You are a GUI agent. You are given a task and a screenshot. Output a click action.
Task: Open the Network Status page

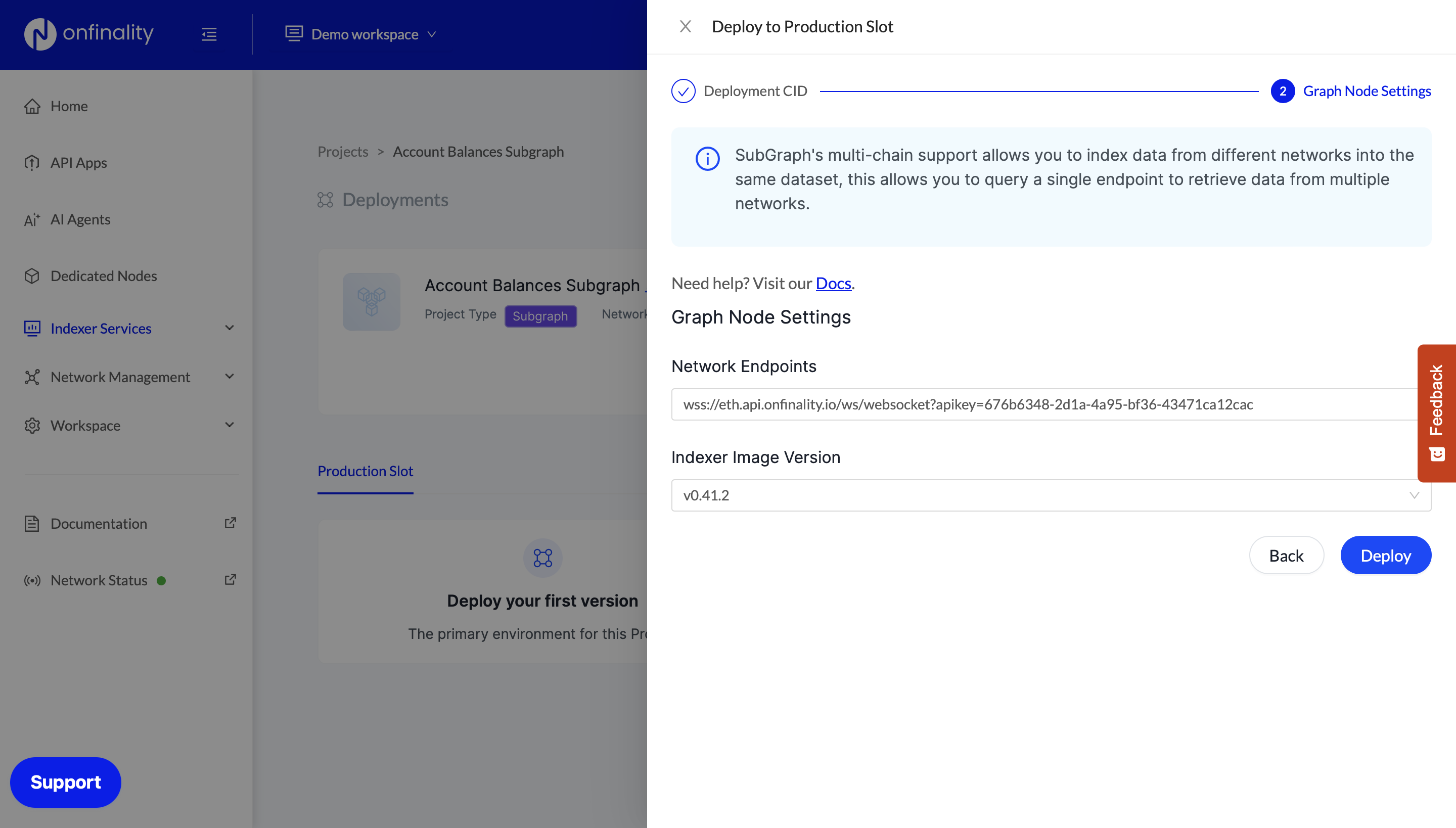(x=99, y=580)
